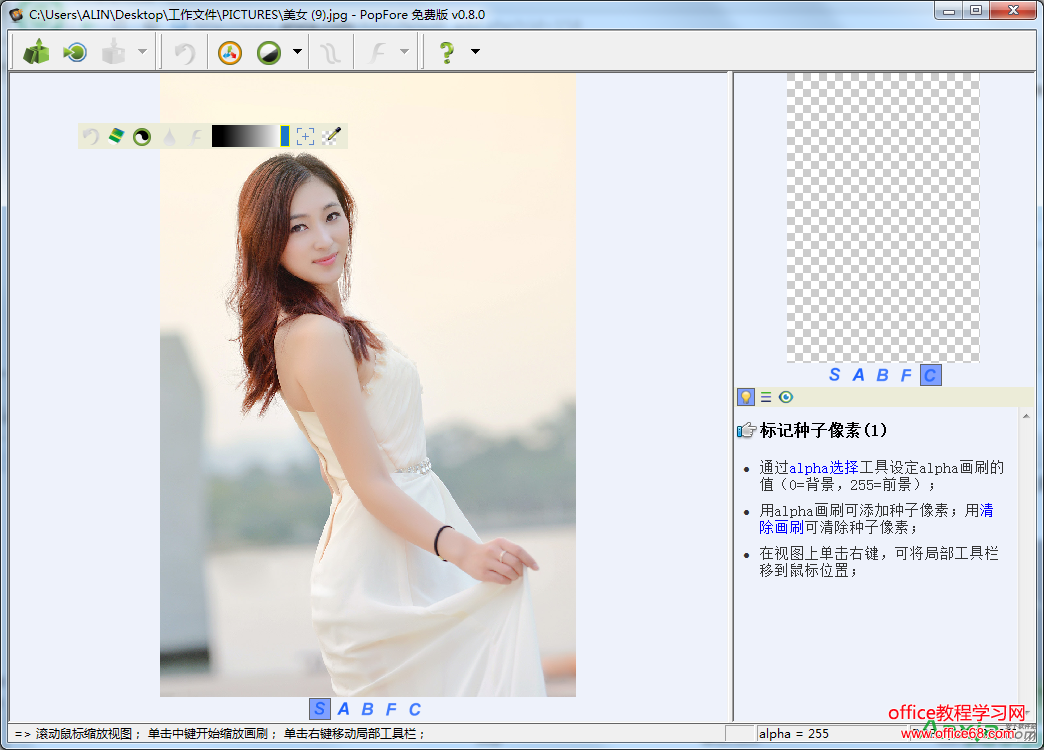Select tab S under the preview panel
The height and width of the screenshot is (750, 1044).
point(834,375)
